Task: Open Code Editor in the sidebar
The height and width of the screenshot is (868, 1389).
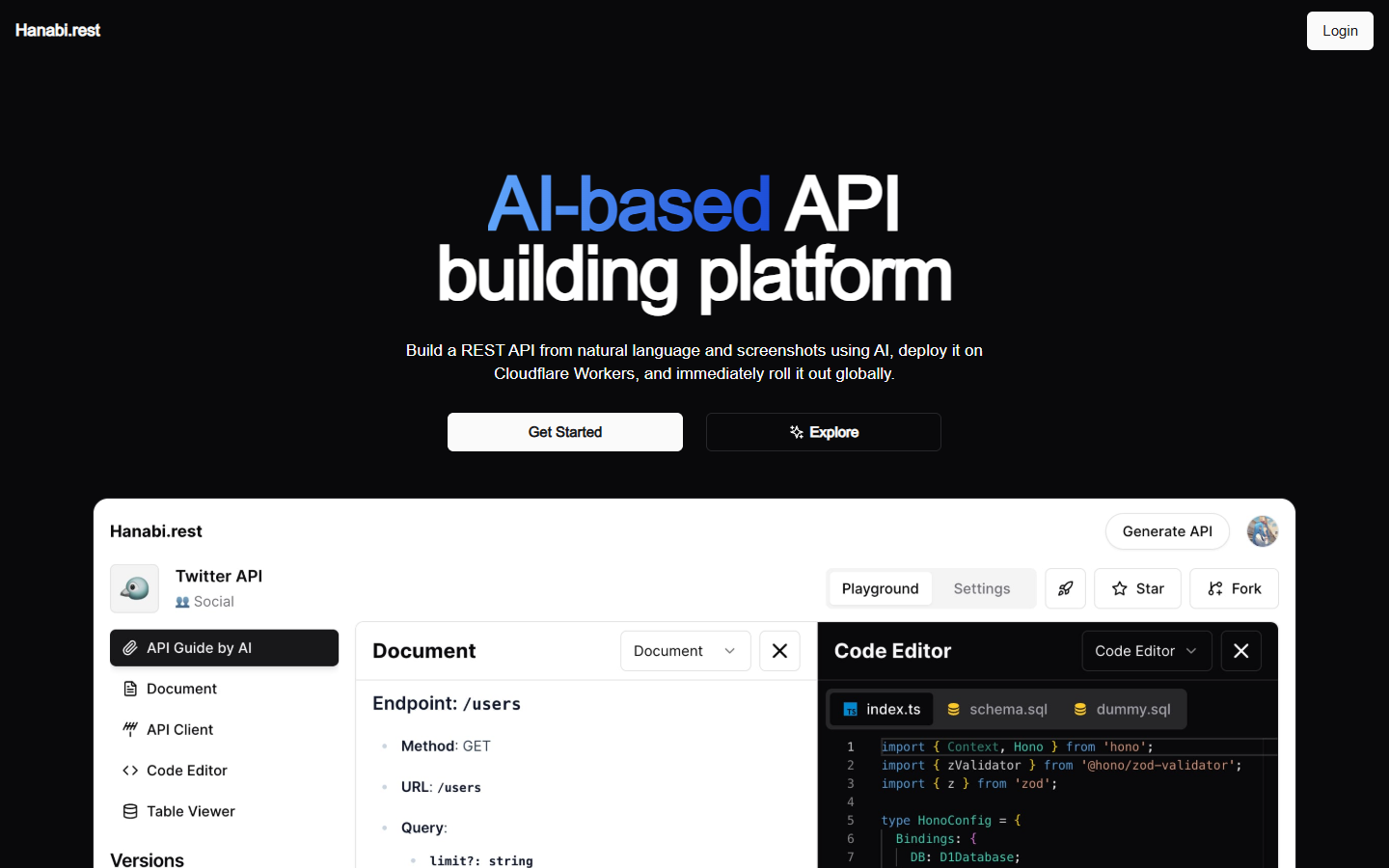Action: tap(224, 771)
